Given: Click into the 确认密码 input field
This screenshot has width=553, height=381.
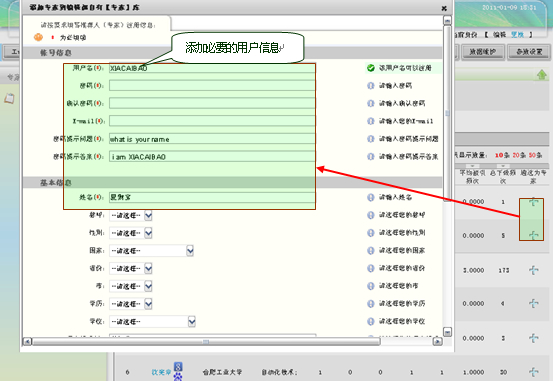Looking at the screenshot, I should point(212,103).
